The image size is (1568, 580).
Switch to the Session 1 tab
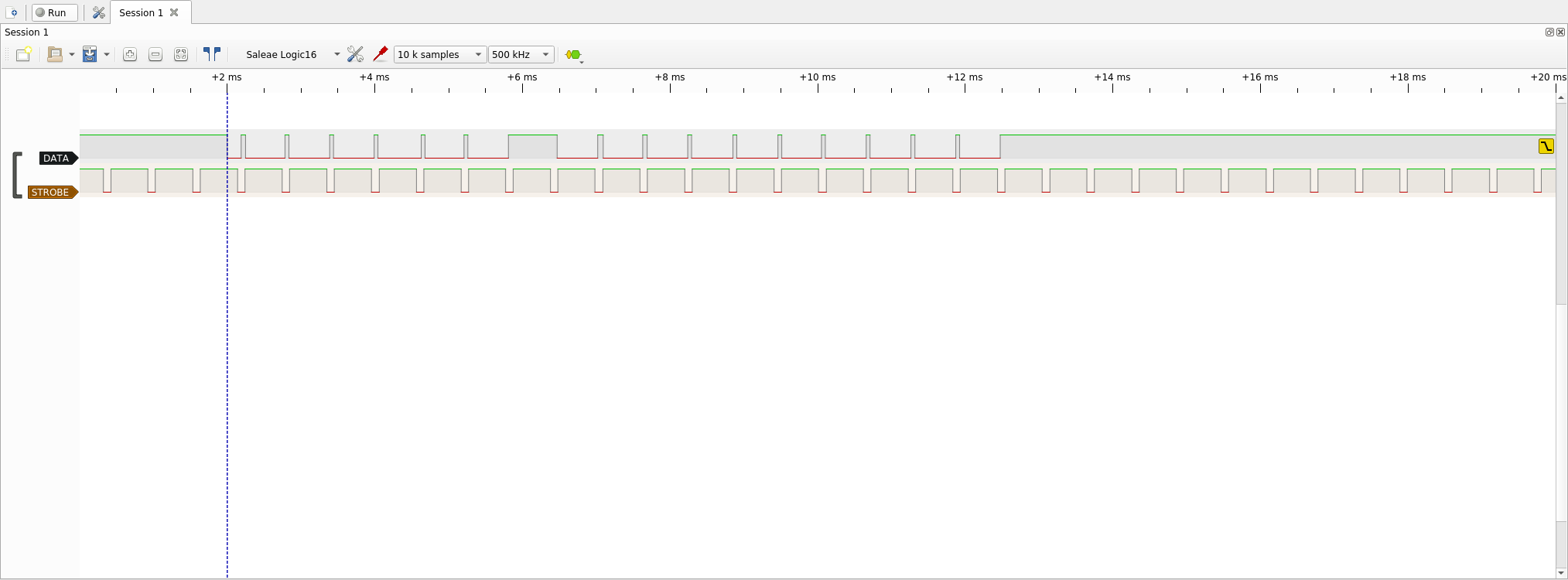pyautogui.click(x=141, y=12)
